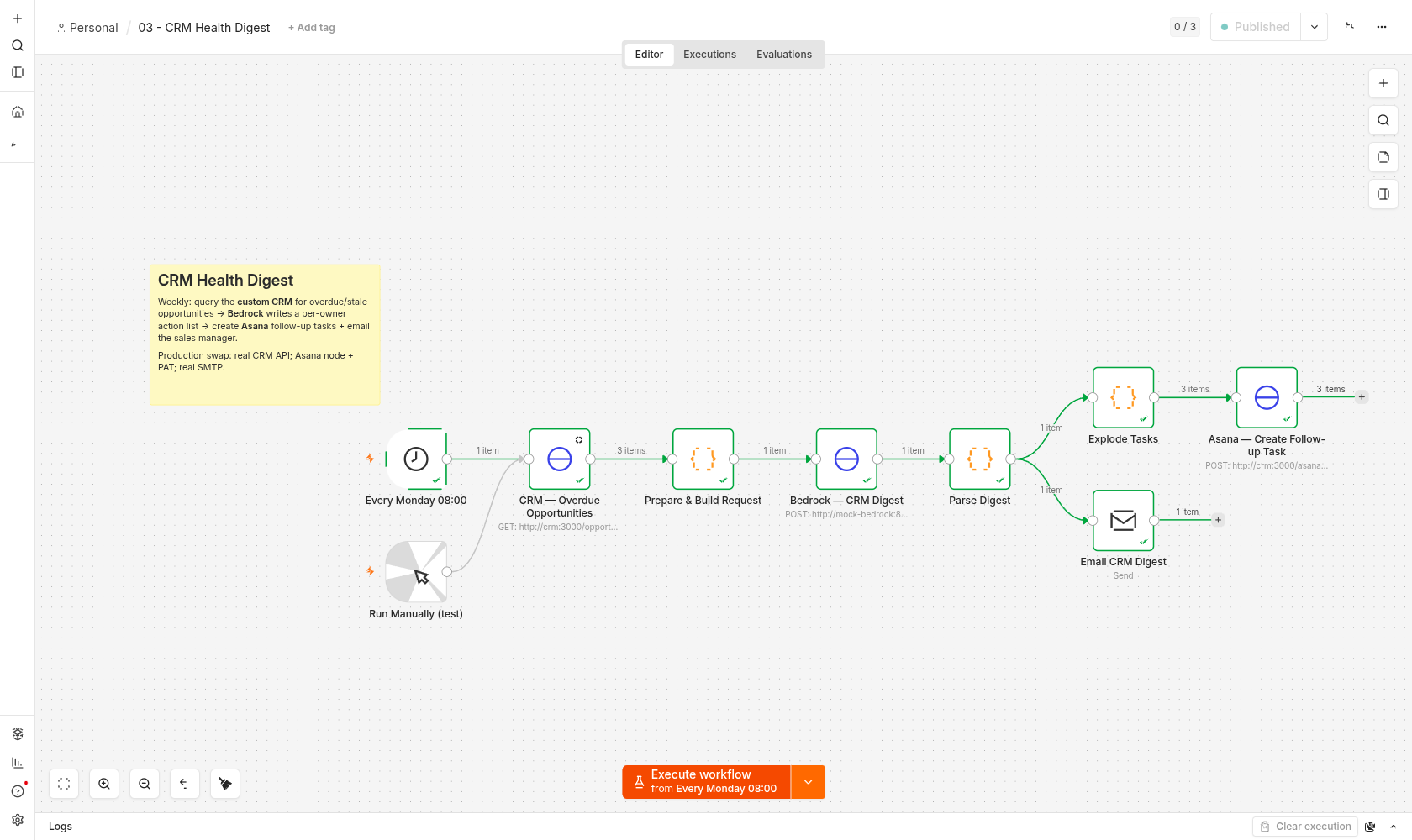Screen dimensions: 1412x840
Task: Select the Bedrock — CRM Digest HTTP node
Action: 846,459
